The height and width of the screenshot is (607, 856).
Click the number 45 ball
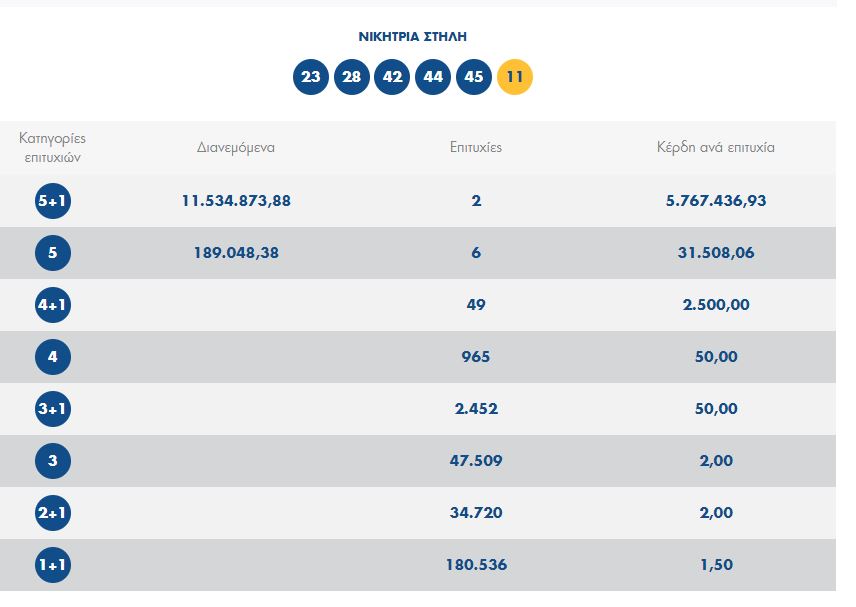(474, 77)
